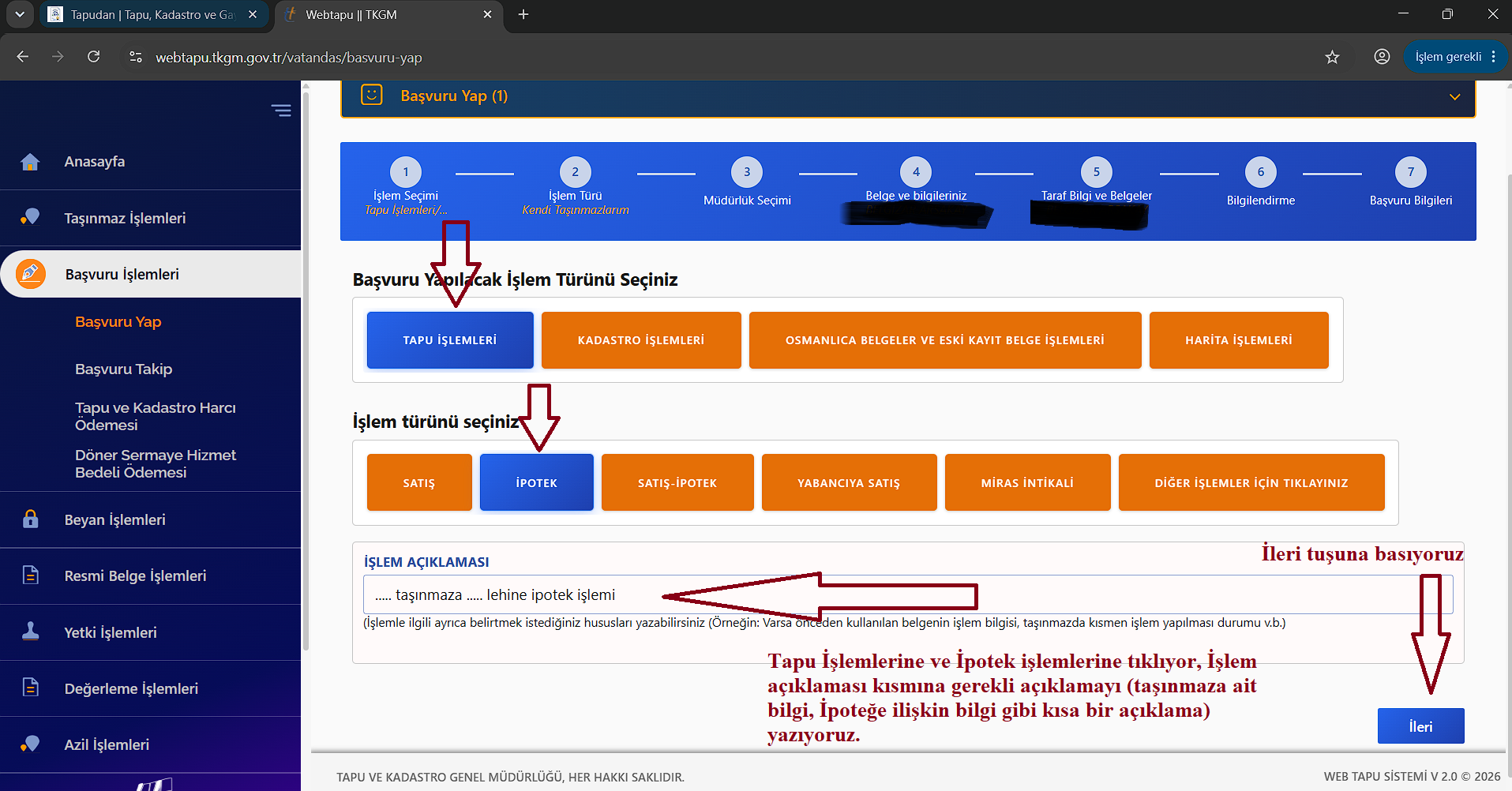Click the Taşınmaz İşlemleri sidebar icon
The width and height of the screenshot is (1512, 791).
pos(30,218)
